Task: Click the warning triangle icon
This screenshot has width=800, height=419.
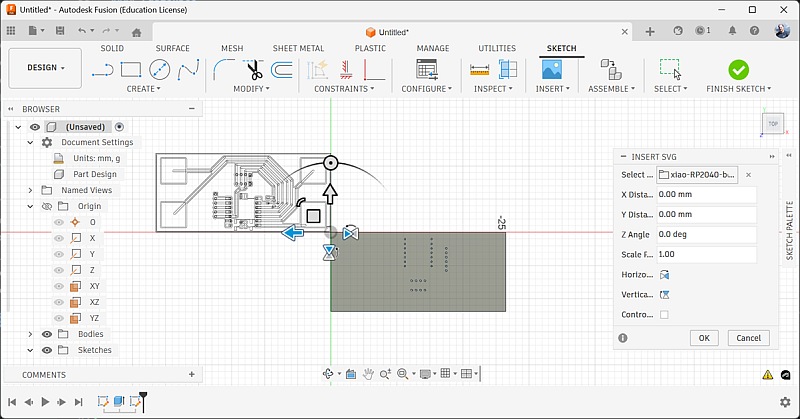Action: click(x=767, y=375)
